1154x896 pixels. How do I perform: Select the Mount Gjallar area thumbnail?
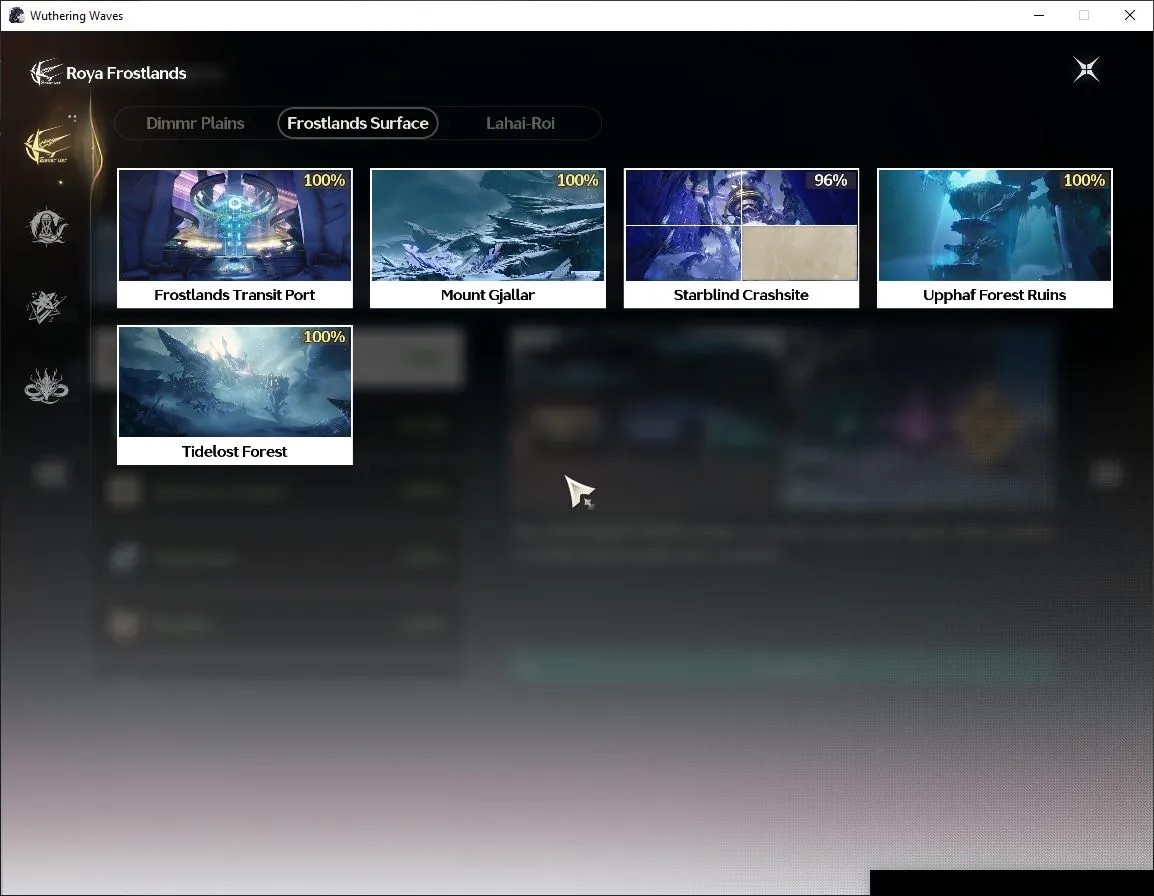click(x=488, y=225)
